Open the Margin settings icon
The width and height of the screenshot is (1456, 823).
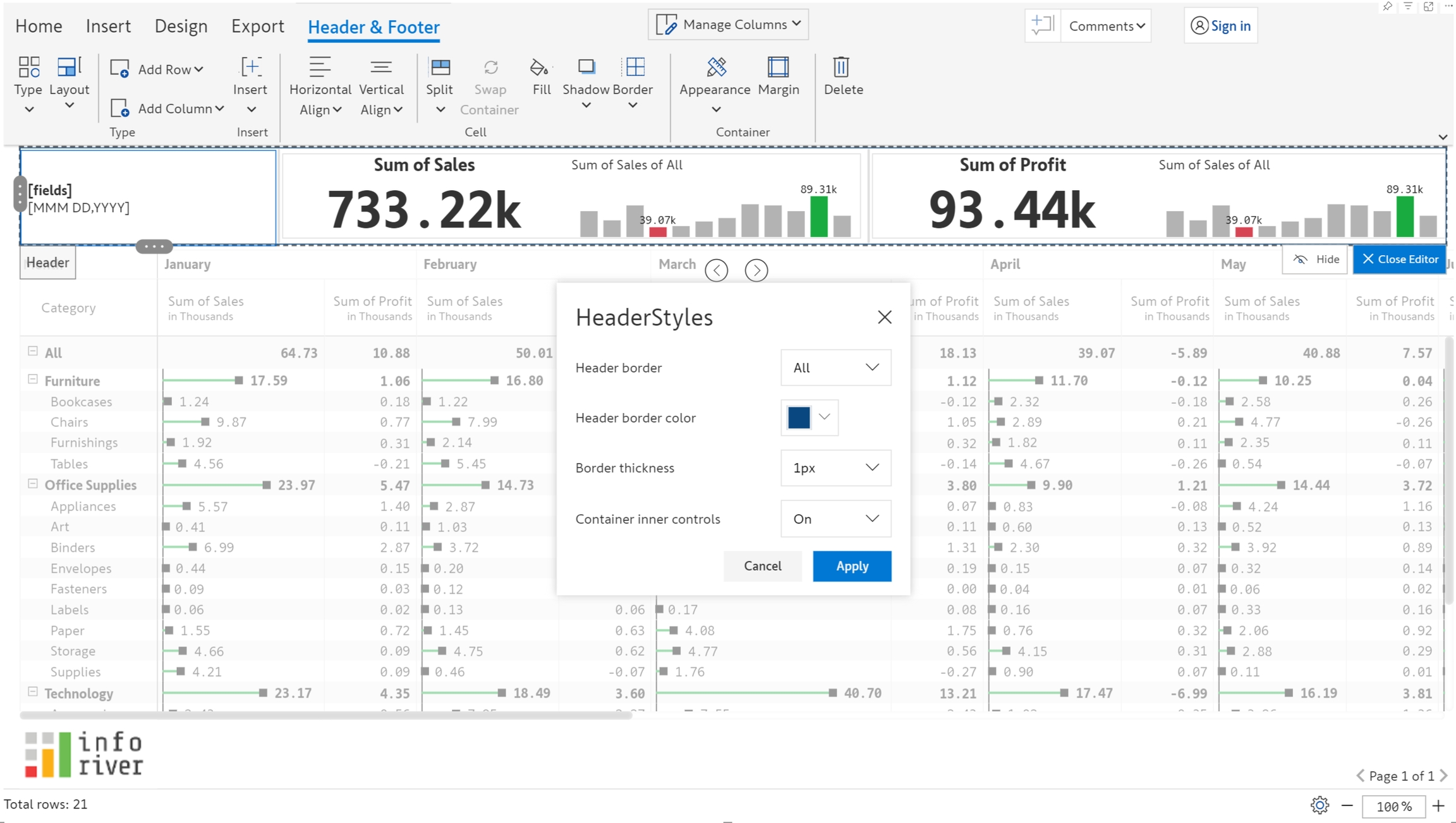point(778,67)
